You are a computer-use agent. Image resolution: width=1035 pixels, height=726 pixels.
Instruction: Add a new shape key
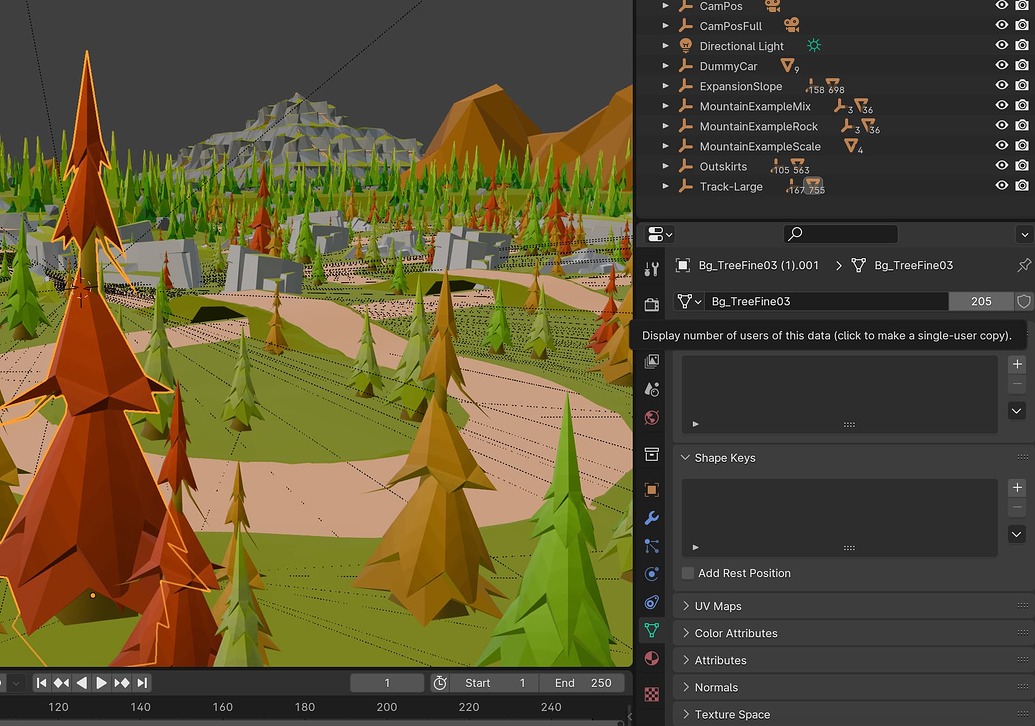(1017, 487)
